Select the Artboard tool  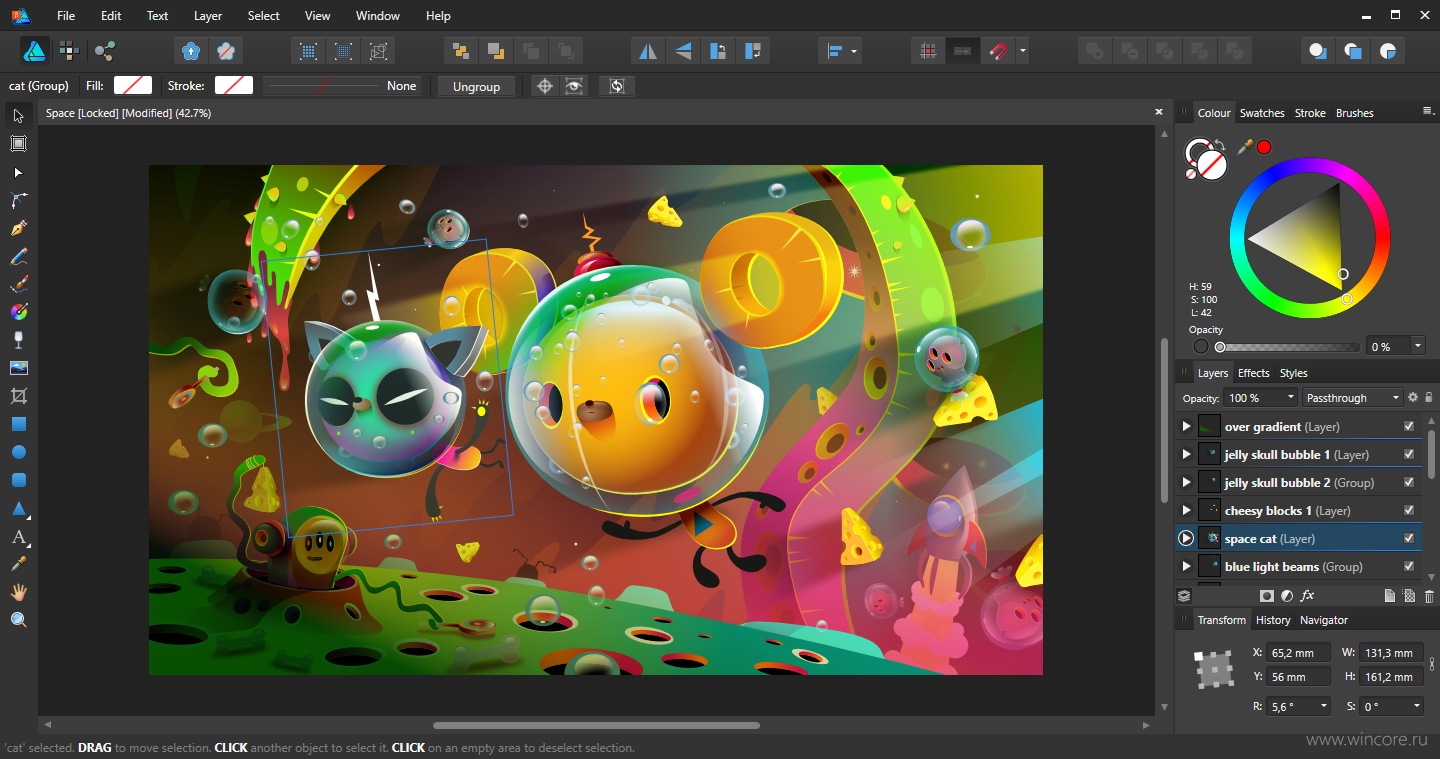[x=18, y=144]
